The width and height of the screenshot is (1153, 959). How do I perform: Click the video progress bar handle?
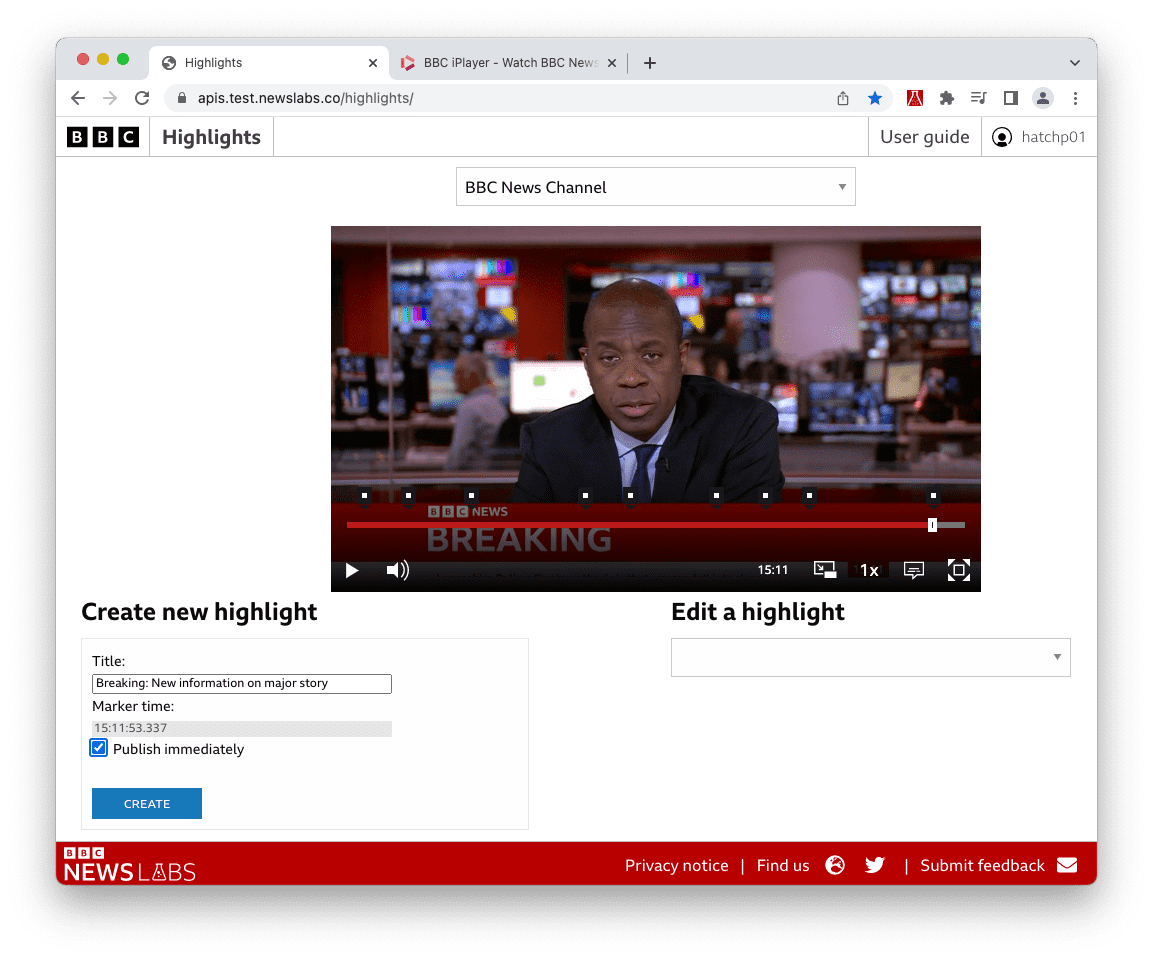pos(932,525)
